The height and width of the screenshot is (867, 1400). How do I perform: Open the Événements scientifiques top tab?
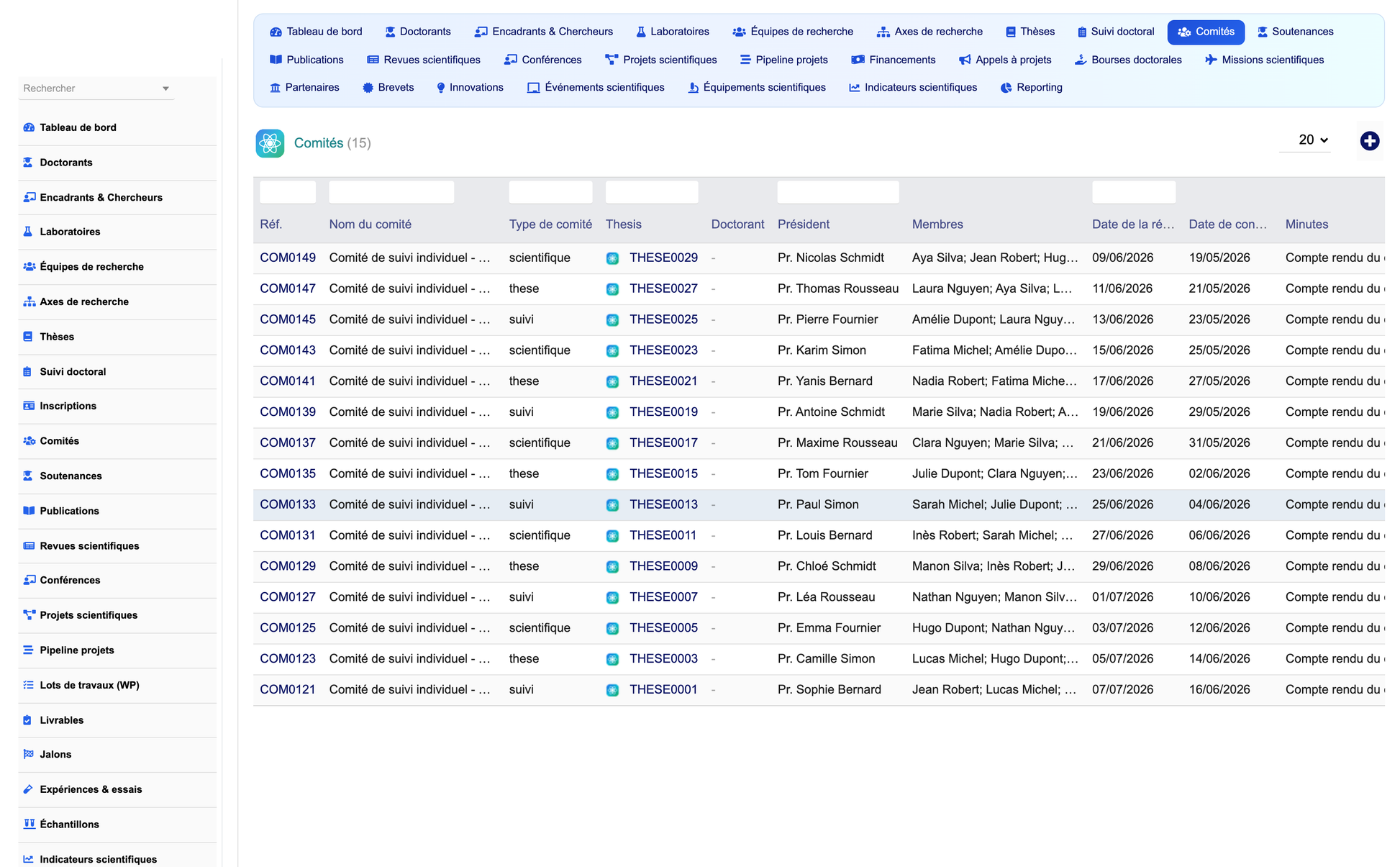596,88
